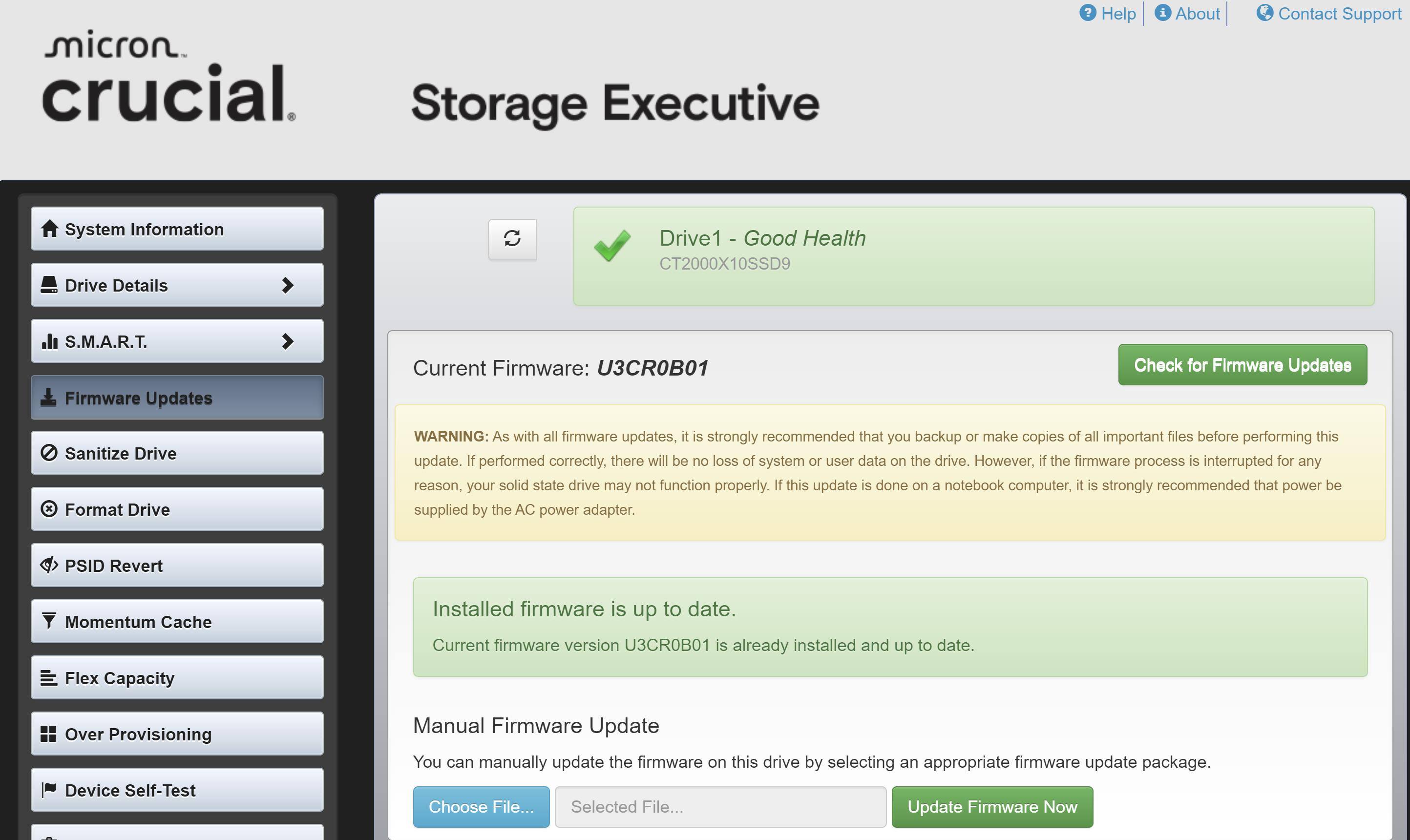Click the Momentum Cache filter icon

click(49, 621)
